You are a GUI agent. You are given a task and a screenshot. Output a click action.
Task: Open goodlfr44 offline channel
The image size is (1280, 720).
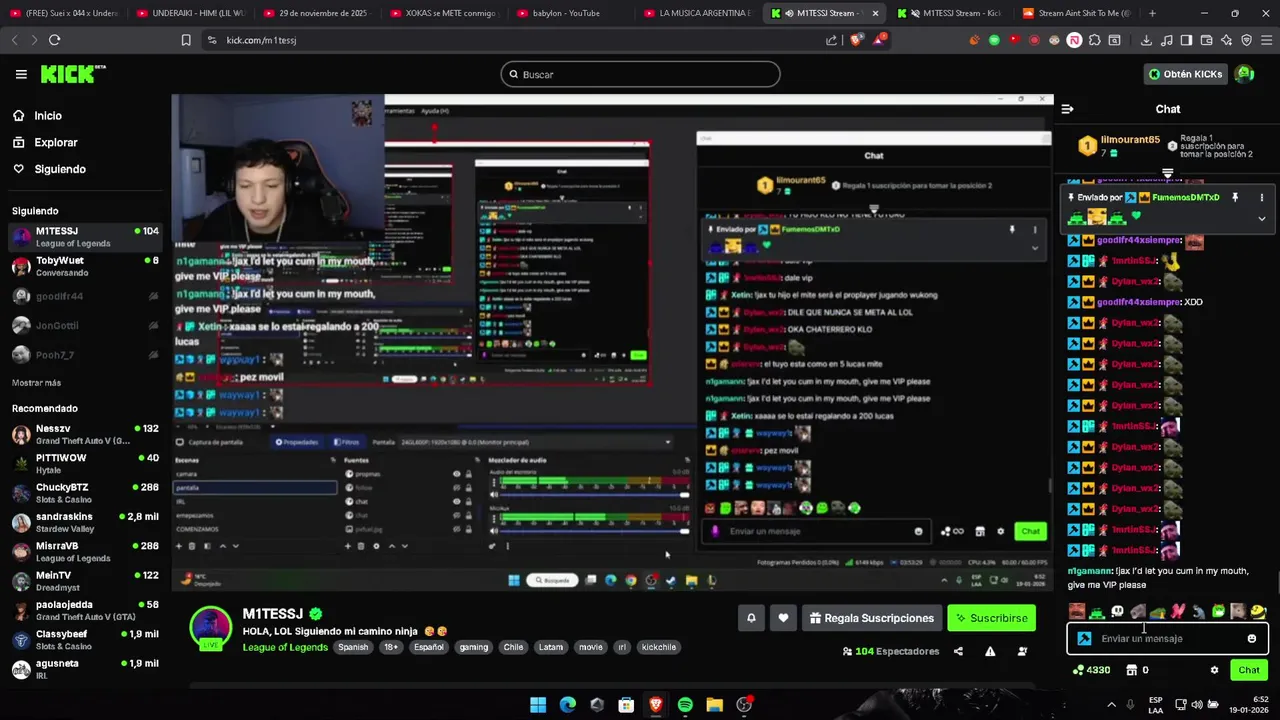(x=85, y=296)
